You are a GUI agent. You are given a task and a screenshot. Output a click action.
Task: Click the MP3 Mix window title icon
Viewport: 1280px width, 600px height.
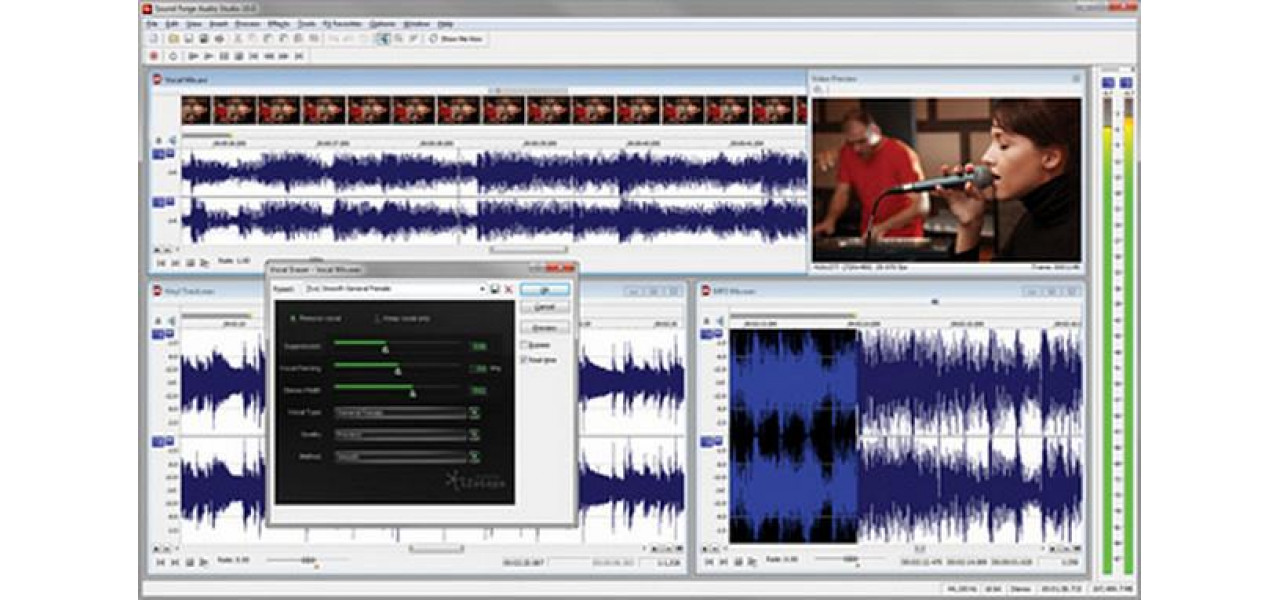click(706, 290)
